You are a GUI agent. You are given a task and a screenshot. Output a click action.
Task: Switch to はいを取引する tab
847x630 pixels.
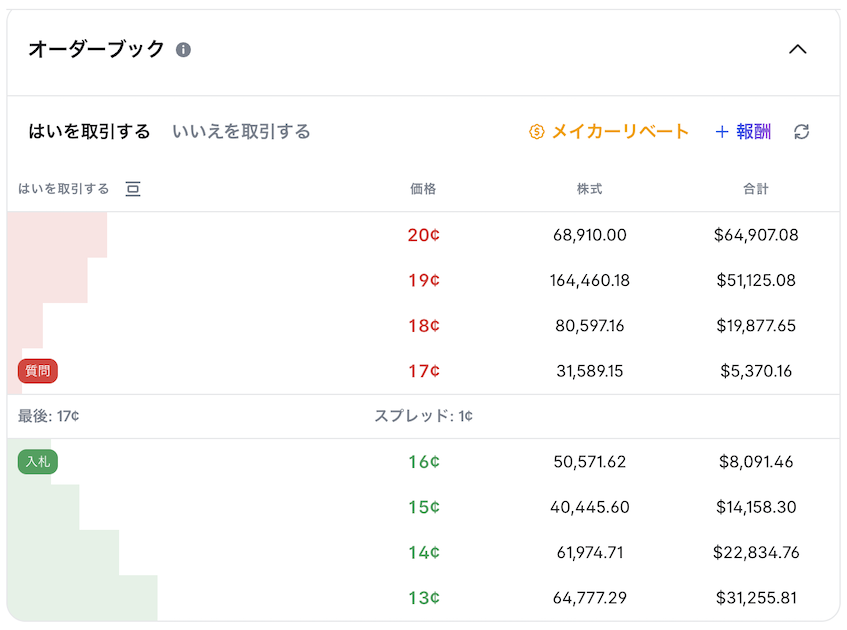[89, 131]
